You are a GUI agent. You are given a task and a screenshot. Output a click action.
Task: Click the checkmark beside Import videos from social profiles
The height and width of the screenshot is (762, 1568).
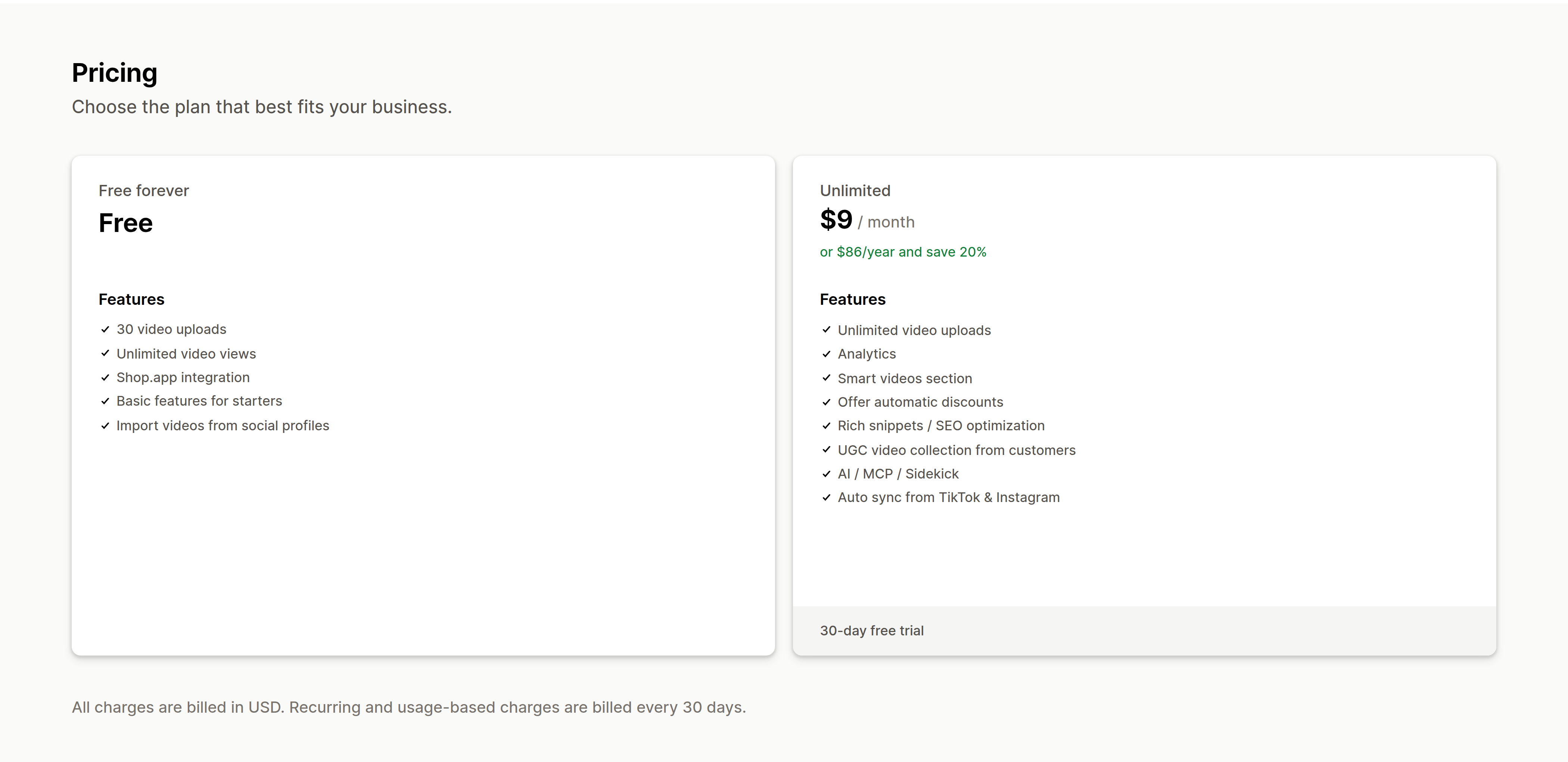(x=105, y=426)
